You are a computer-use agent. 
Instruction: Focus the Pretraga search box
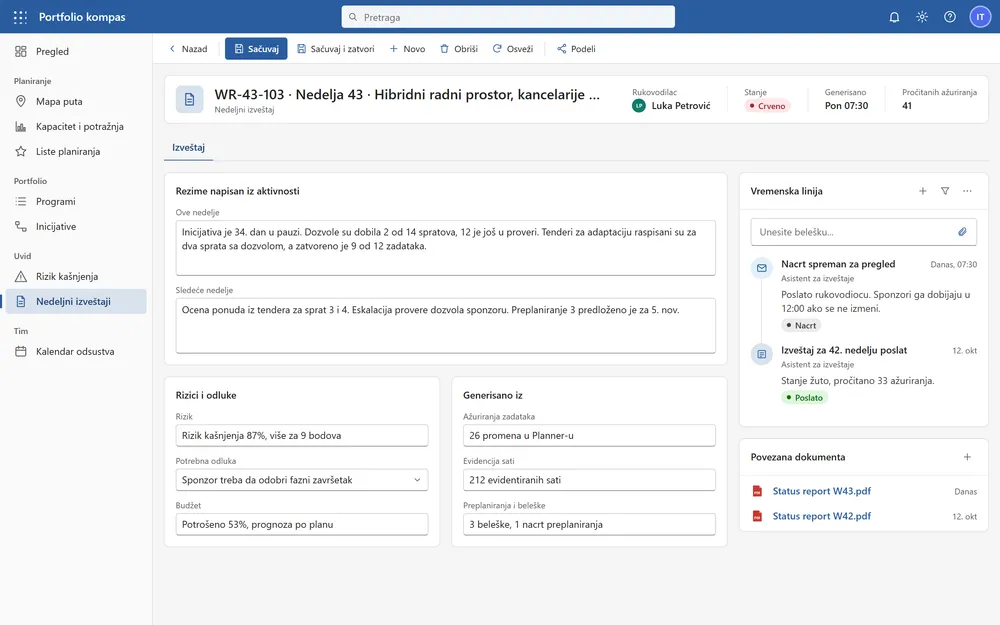coord(508,17)
